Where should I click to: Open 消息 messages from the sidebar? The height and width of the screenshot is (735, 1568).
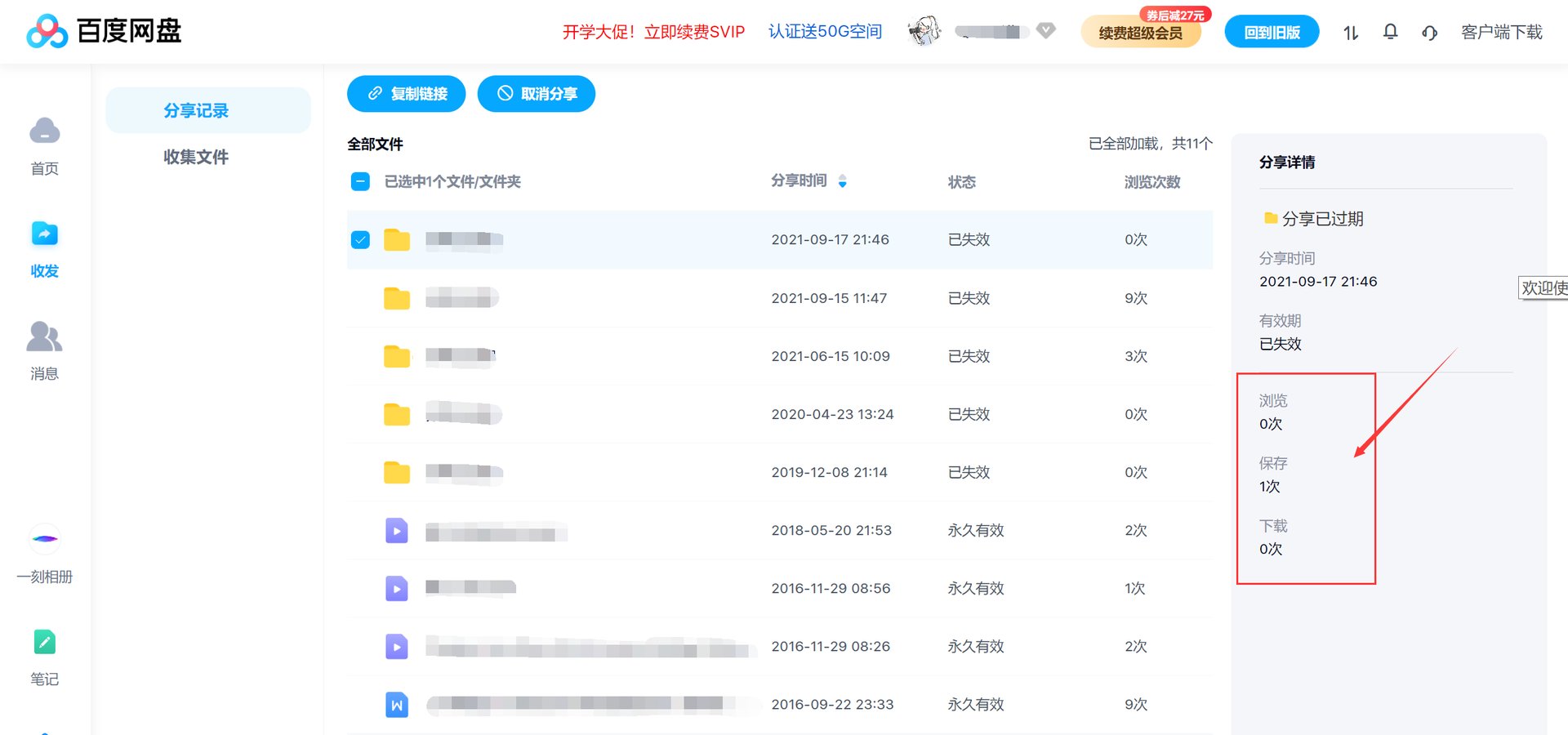(44, 336)
